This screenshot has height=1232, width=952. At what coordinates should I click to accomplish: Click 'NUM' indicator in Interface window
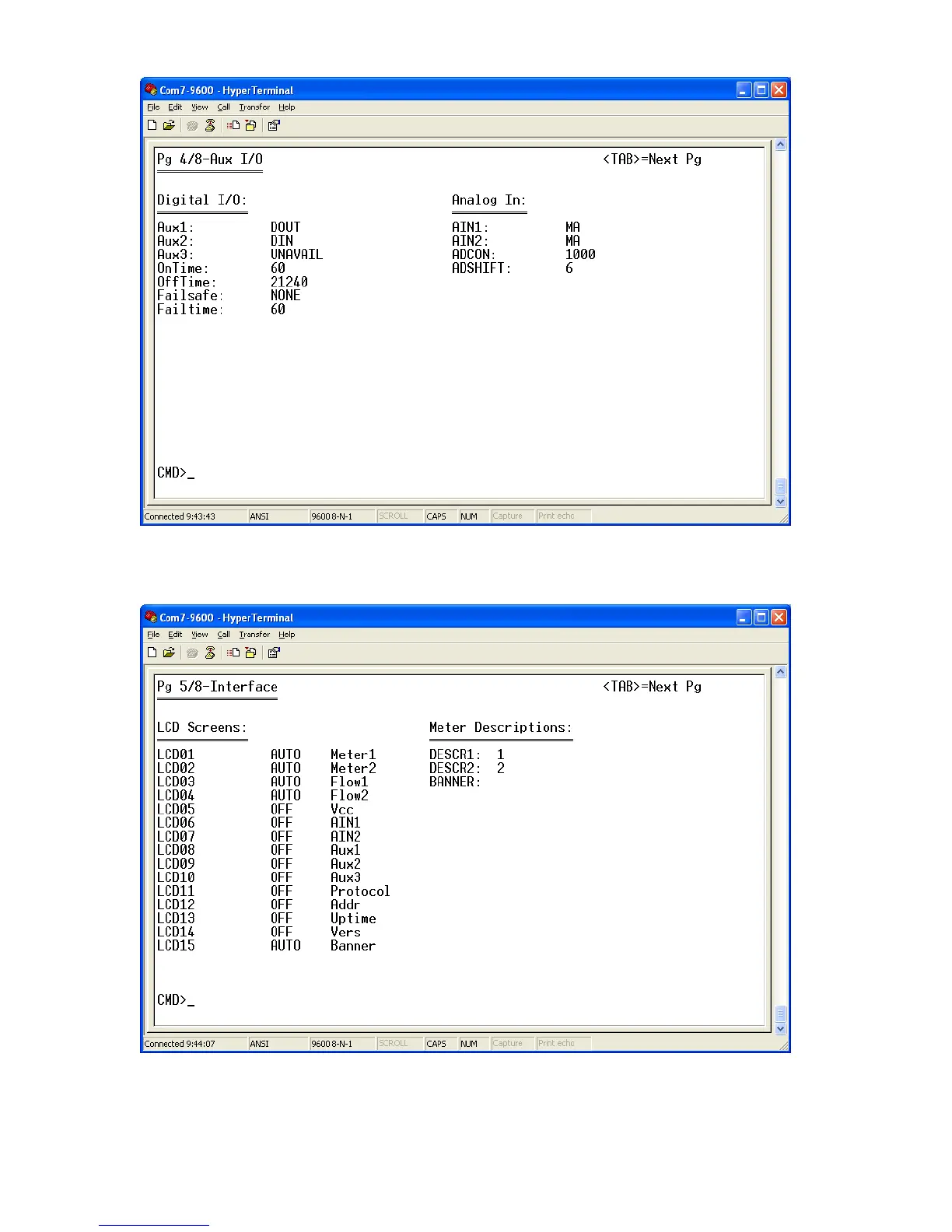point(469,1044)
